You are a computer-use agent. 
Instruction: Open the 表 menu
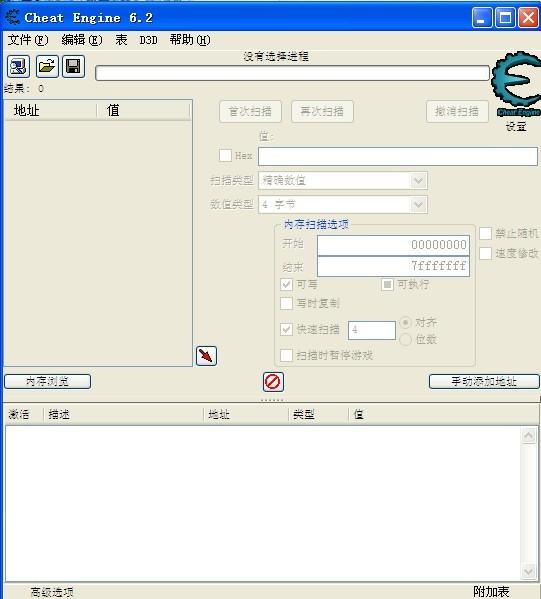[121, 40]
